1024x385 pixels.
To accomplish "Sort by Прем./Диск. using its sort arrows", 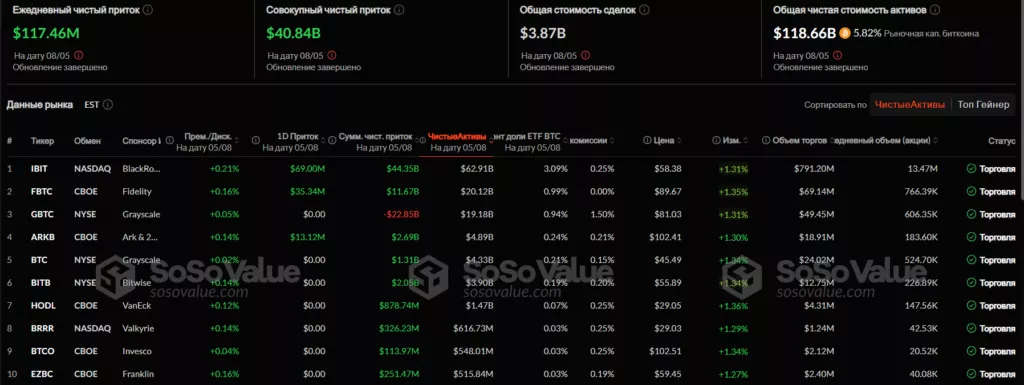I will [236, 140].
